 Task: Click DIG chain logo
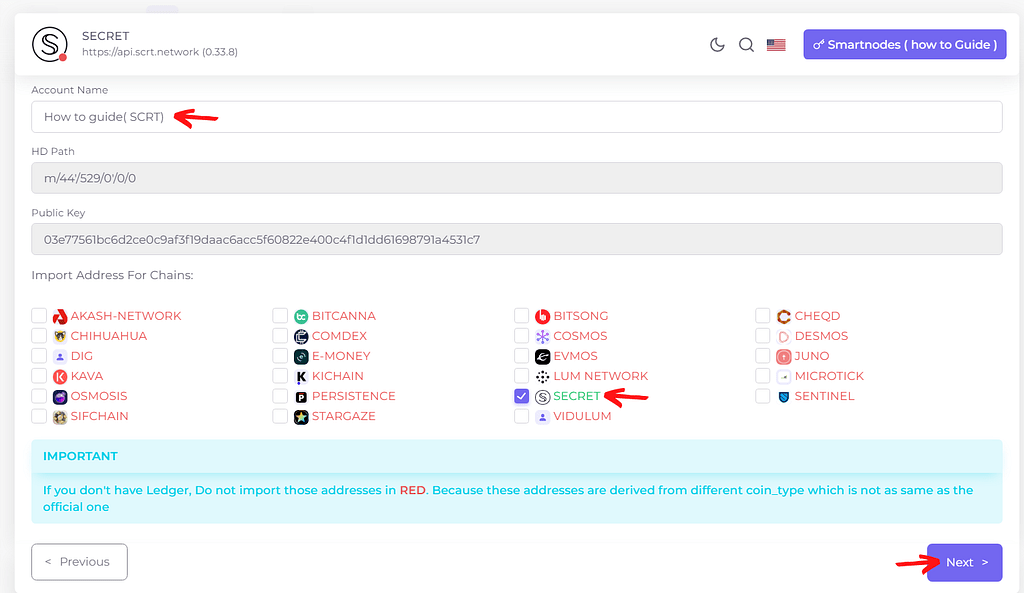(x=60, y=357)
